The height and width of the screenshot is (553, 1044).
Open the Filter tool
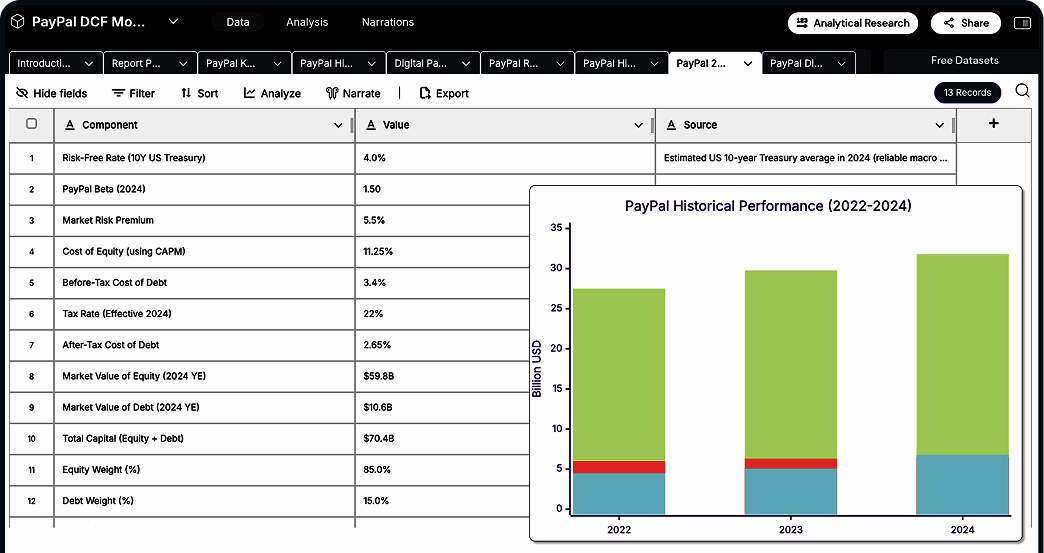133,93
